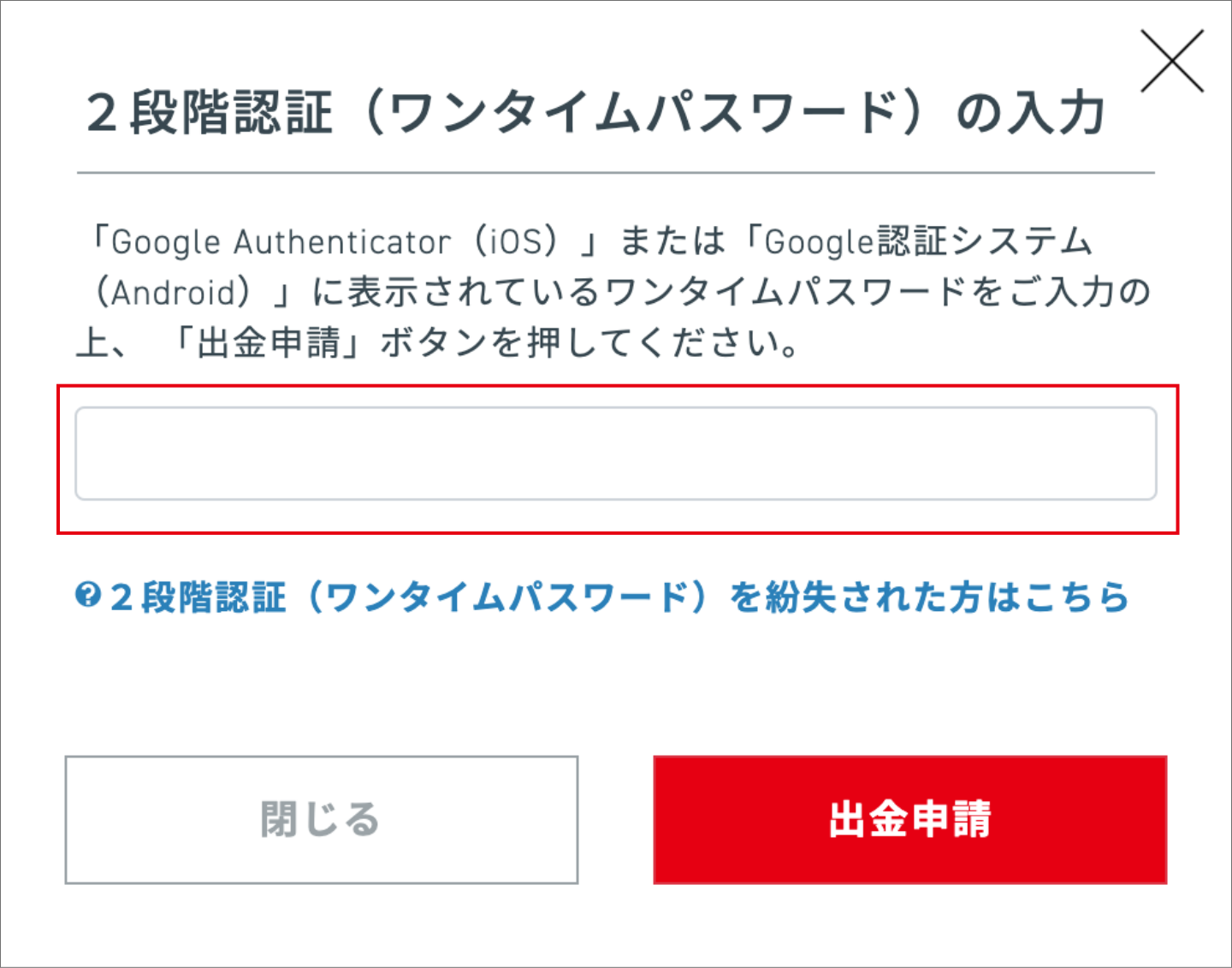This screenshot has height=968, width=1232.
Task: Focus the one-time password input field
Action: [615, 454]
